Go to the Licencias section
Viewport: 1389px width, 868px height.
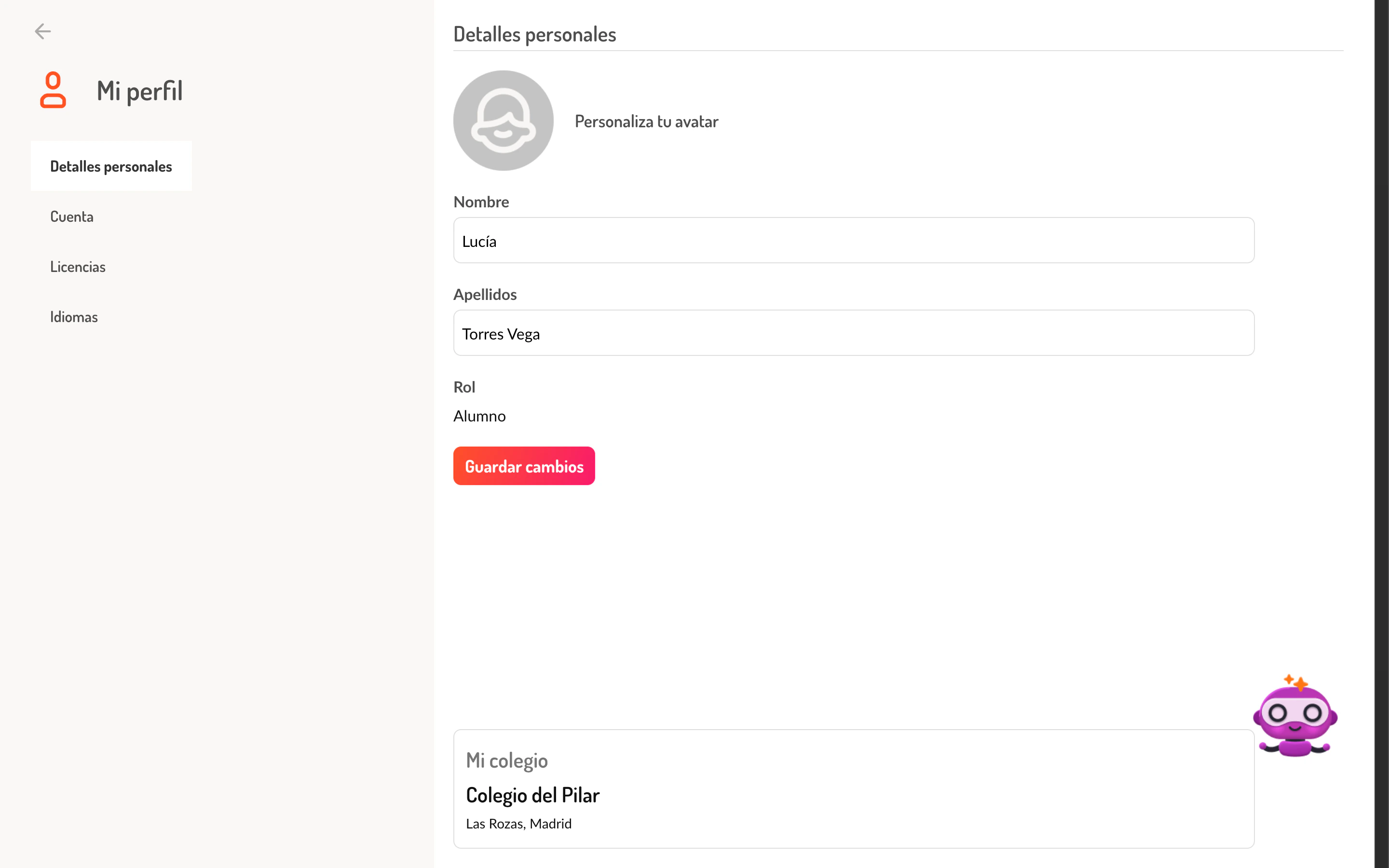coord(78,267)
